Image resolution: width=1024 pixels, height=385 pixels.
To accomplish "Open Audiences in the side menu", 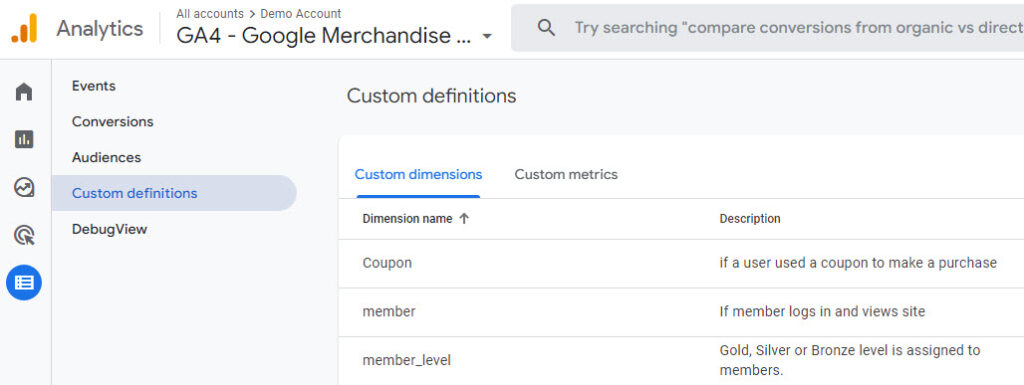I will tap(106, 158).
